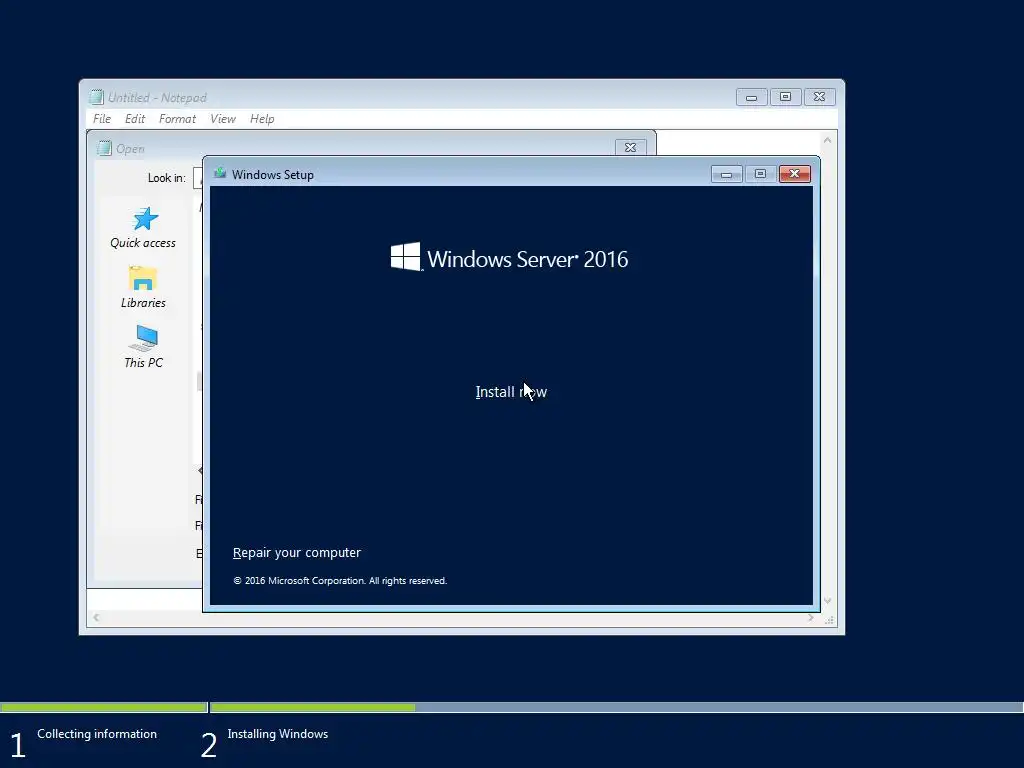Click Notepad horizontal scrollbar left arrow
Viewport: 1024px width, 768px height.
tap(96, 617)
